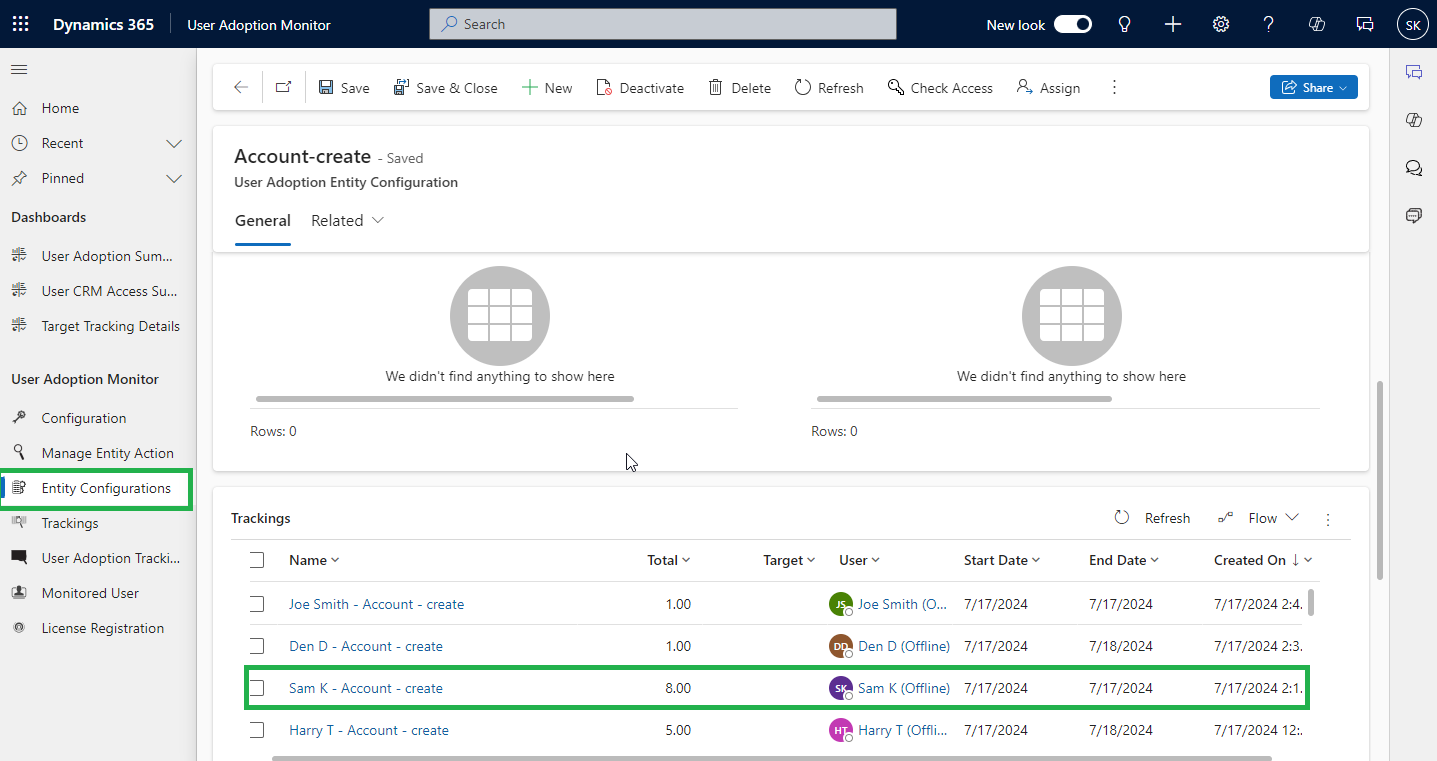Viewport: 1437px width, 761px height.
Task: Open speech bubbles icon in right rail
Action: tap(1414, 168)
